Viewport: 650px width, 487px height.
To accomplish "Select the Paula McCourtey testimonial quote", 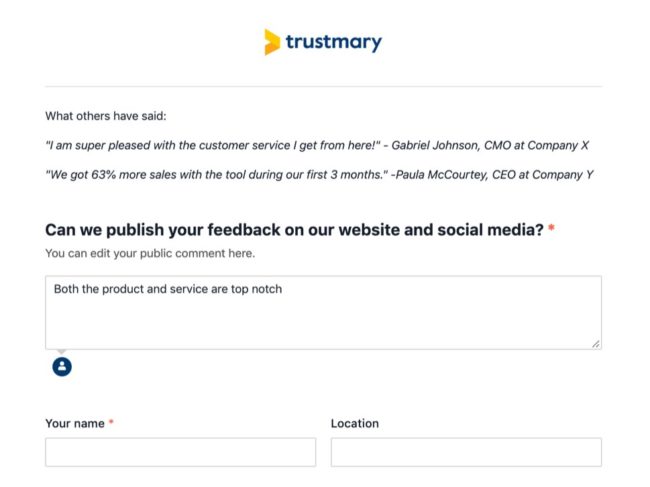I will pos(320,175).
